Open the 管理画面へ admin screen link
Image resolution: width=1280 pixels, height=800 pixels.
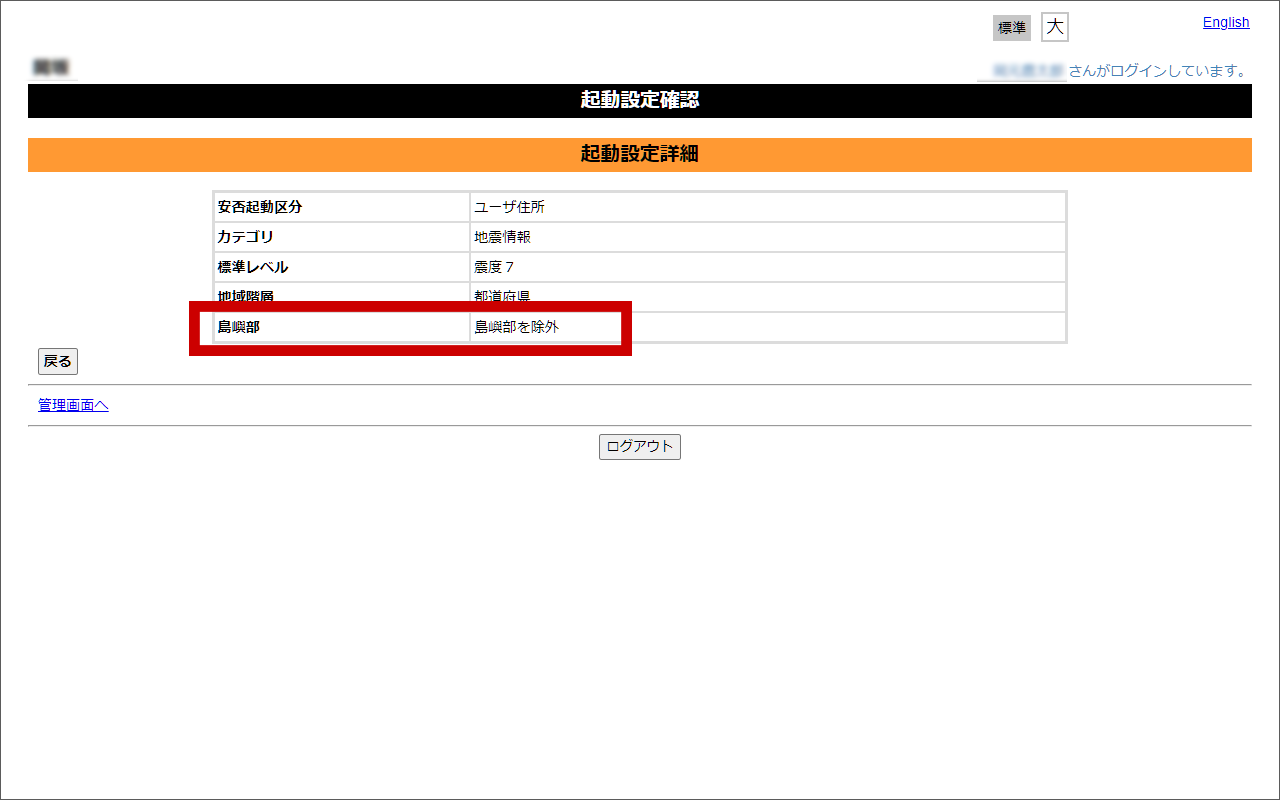(72, 405)
